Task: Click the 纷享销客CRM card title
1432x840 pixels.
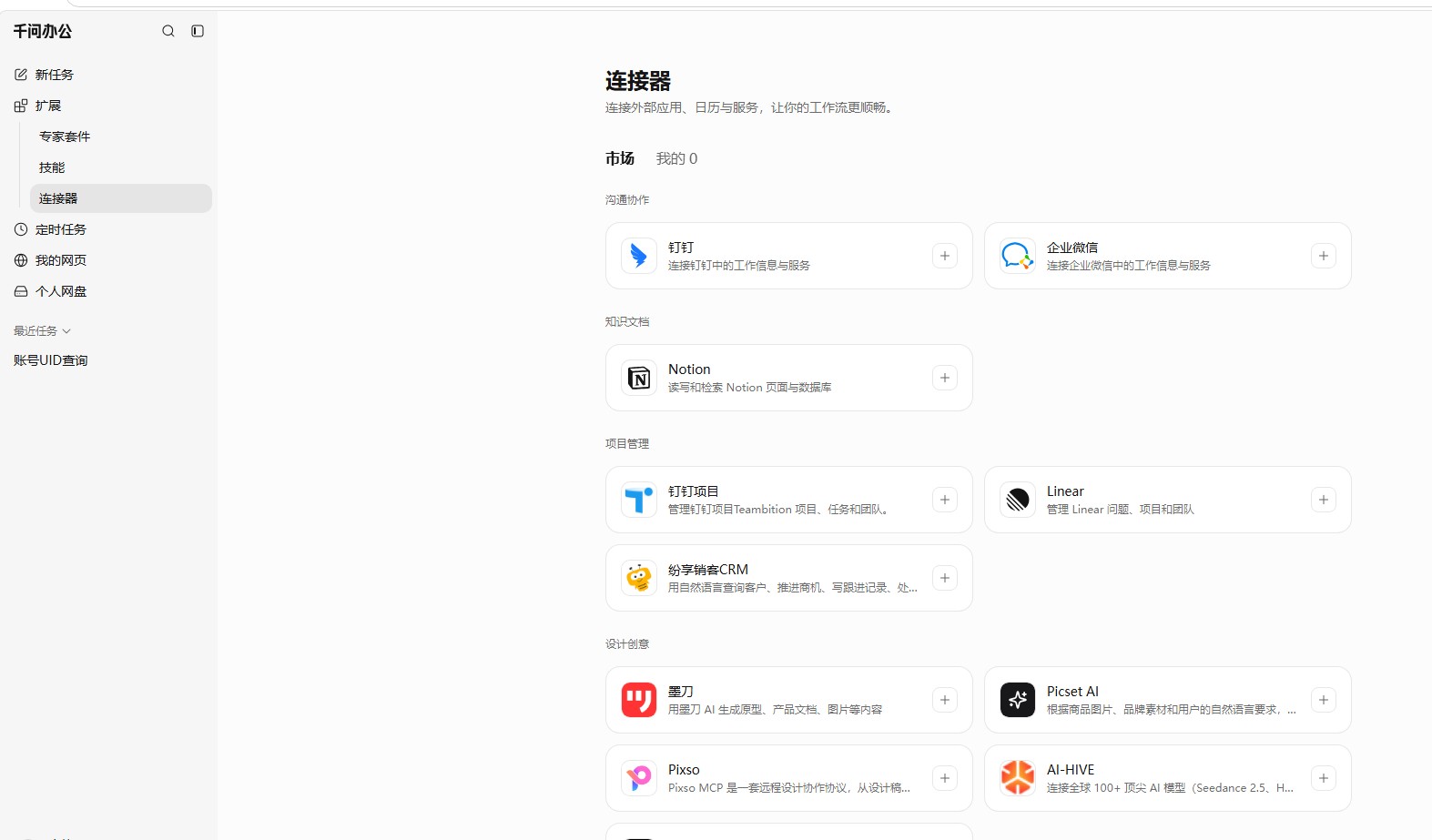Action: pyautogui.click(x=708, y=570)
